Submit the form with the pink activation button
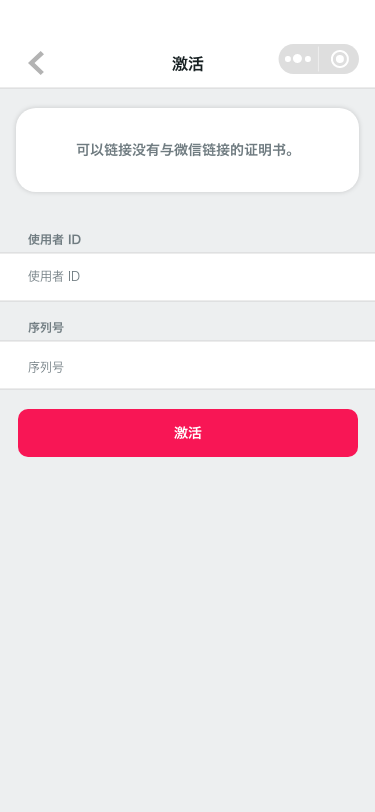 [188, 433]
